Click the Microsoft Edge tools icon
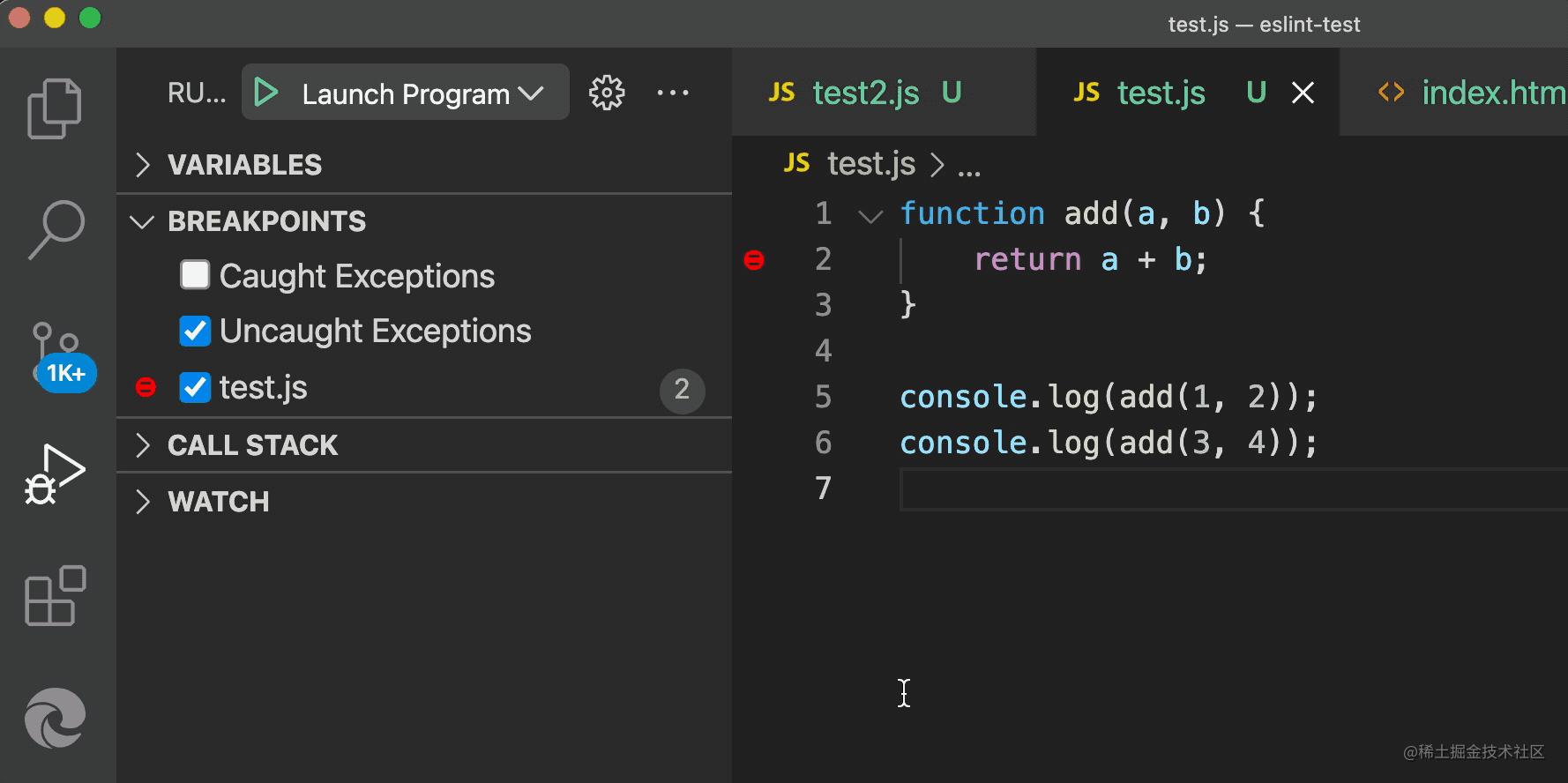The height and width of the screenshot is (783, 1568). 55,718
